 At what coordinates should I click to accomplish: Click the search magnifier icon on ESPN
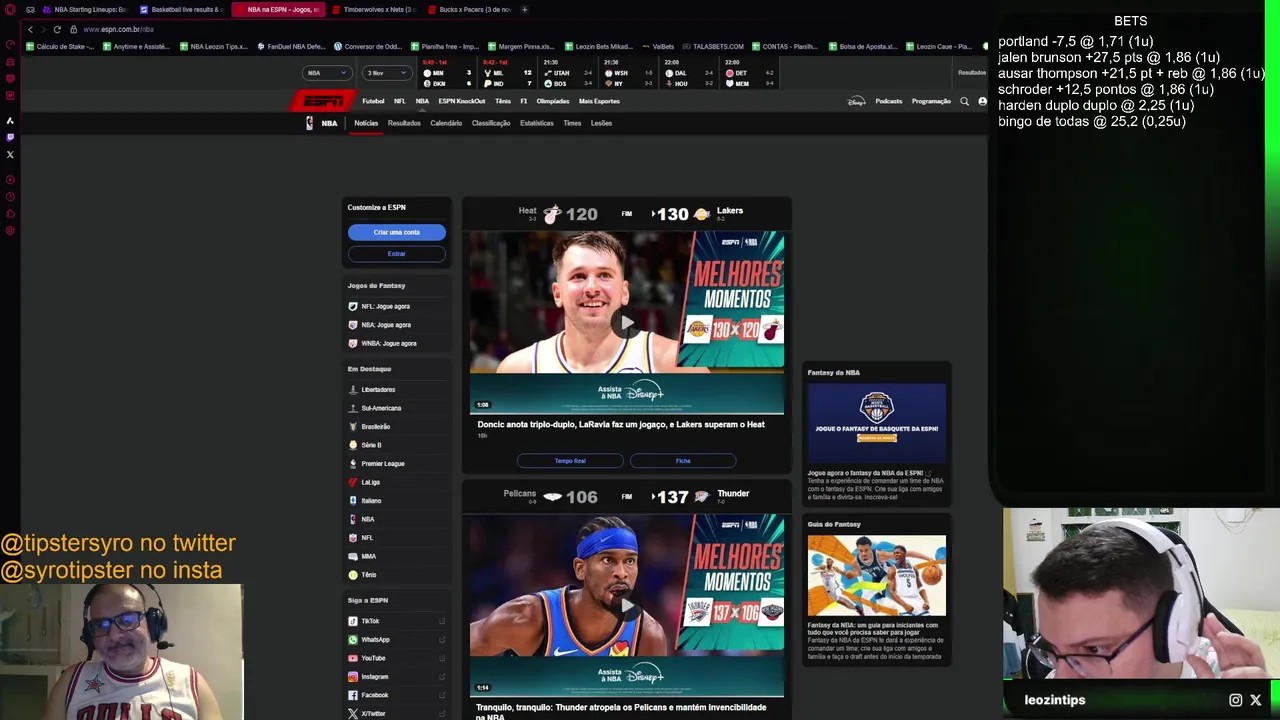click(964, 101)
